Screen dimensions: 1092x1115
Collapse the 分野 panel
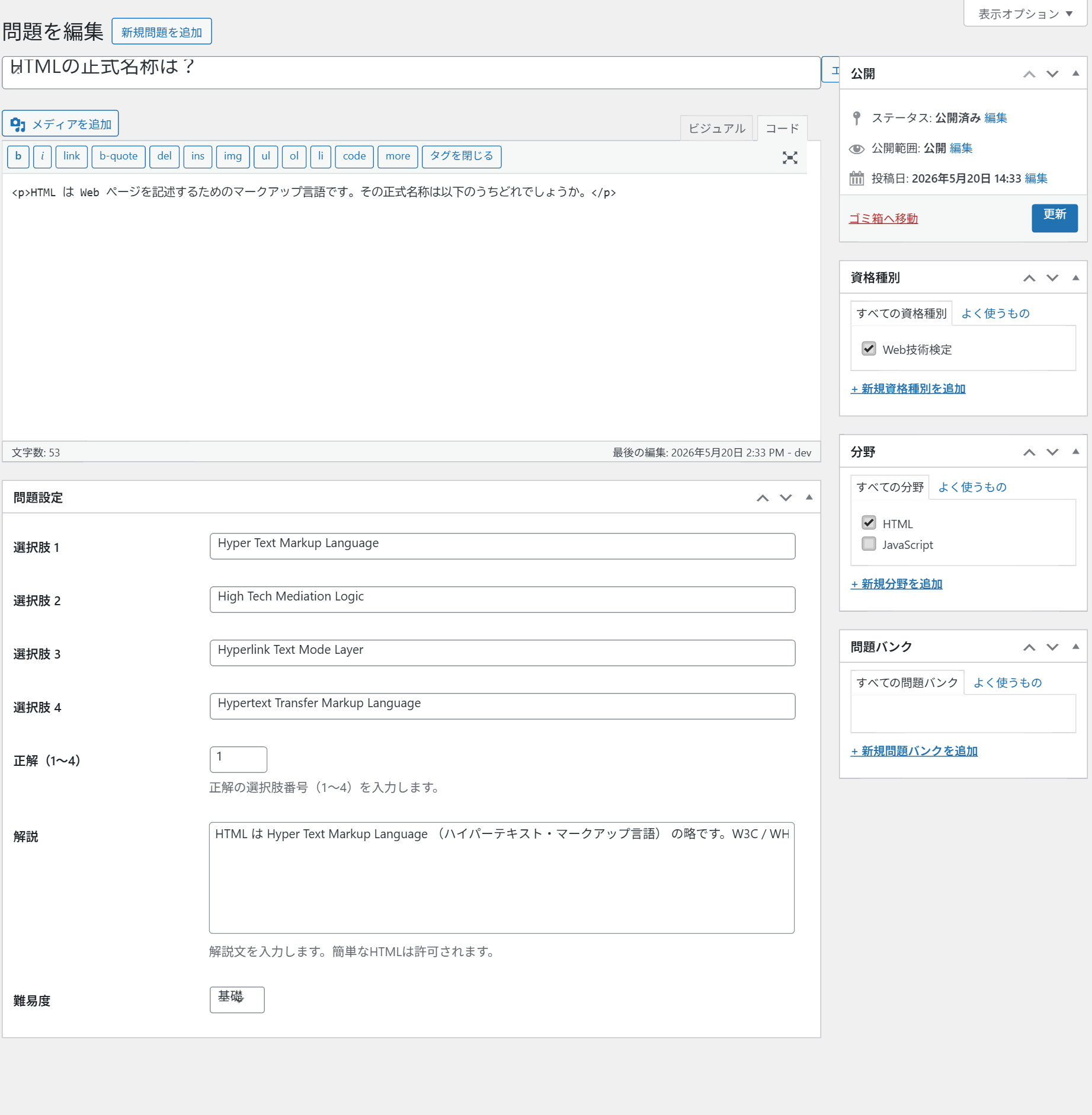pyautogui.click(x=1075, y=452)
